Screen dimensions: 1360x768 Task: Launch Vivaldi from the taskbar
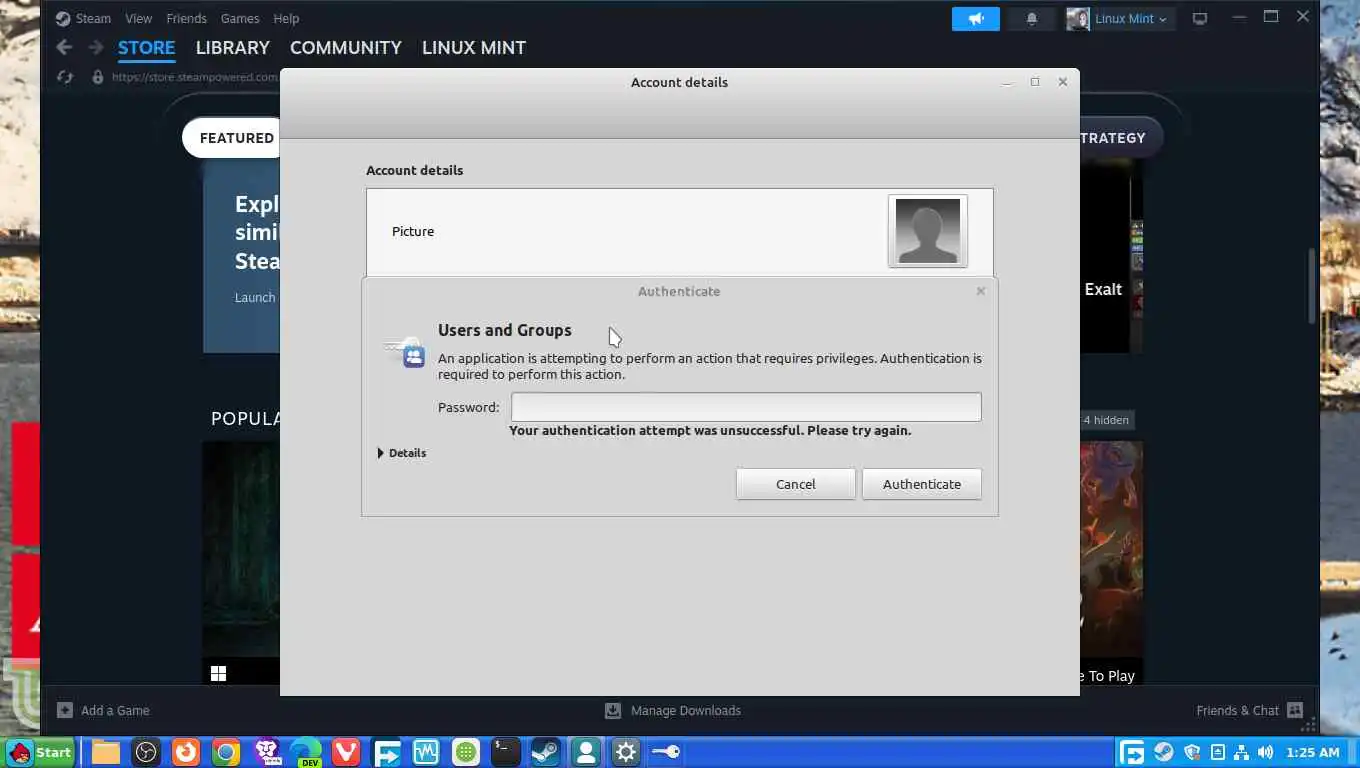tap(346, 752)
